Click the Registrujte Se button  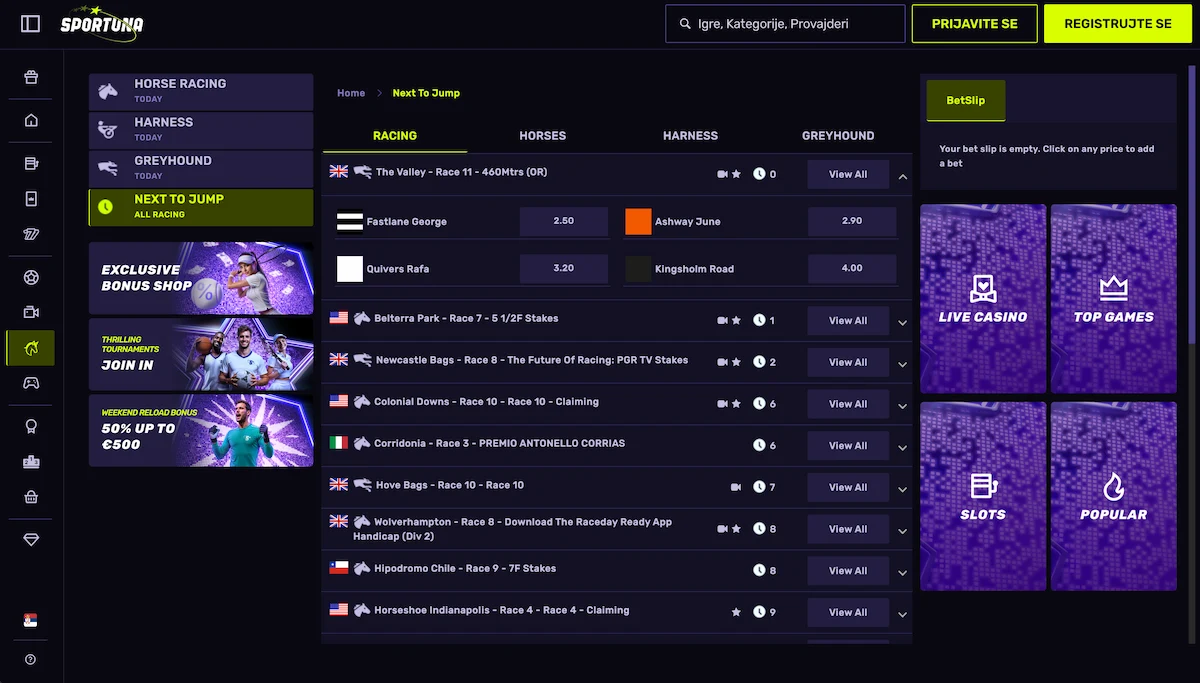[1118, 23]
